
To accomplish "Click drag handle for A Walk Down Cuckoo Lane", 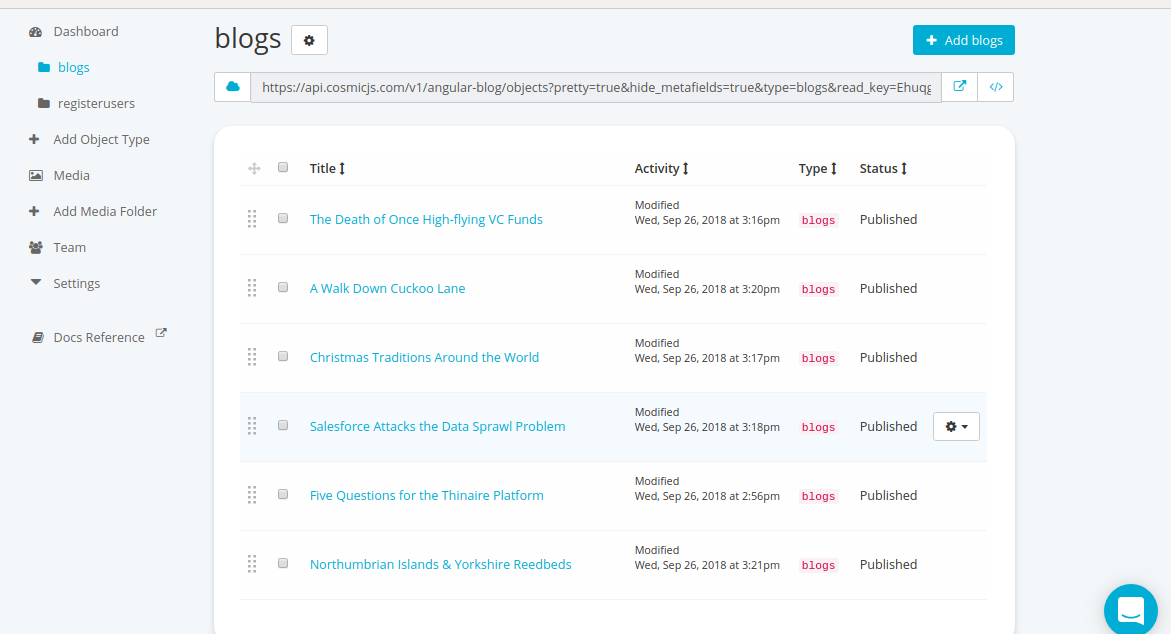I will 252,288.
